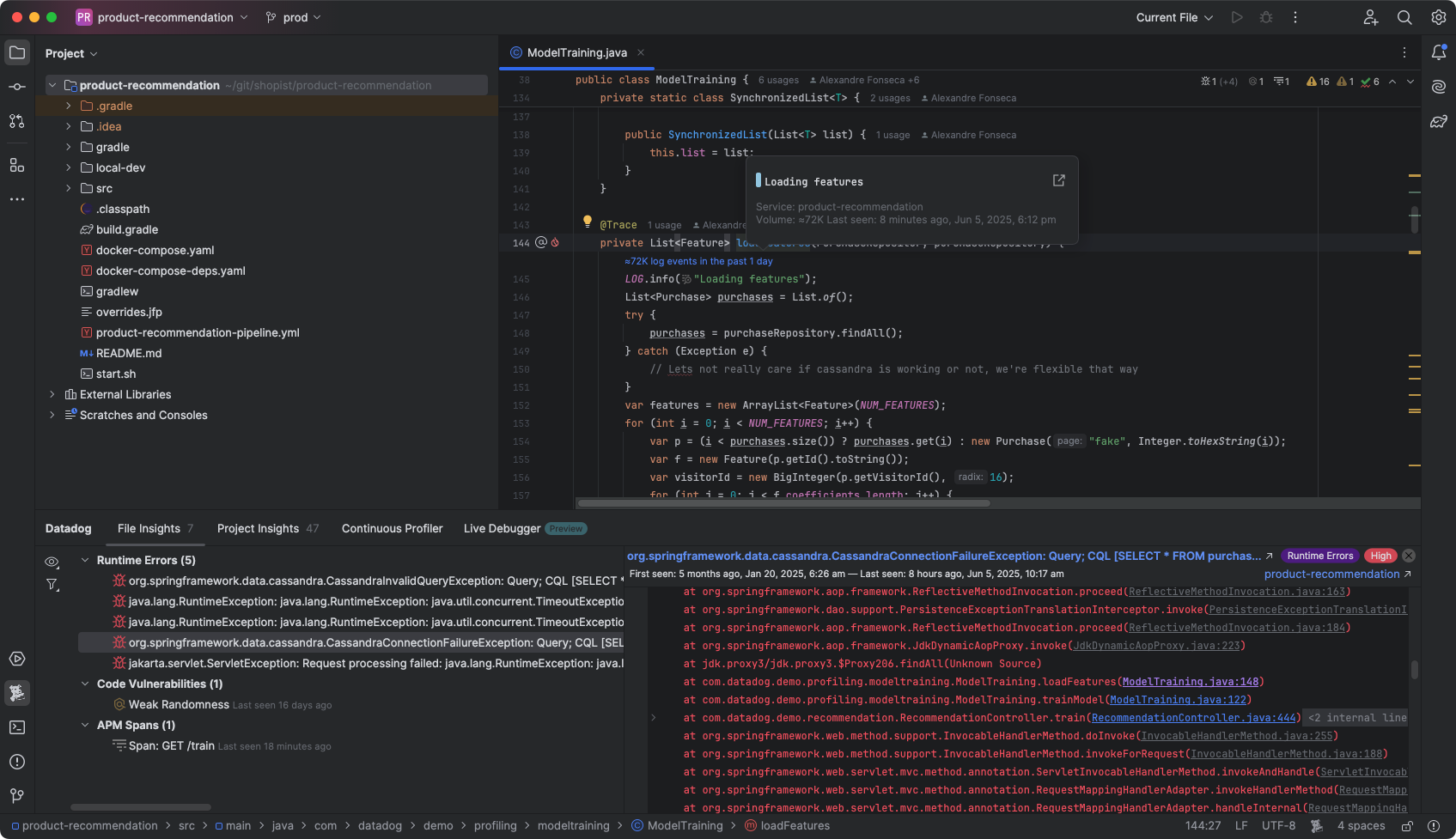1456x839 pixels.
Task: Open Notifications bell in right sidebar
Action: 1439,52
